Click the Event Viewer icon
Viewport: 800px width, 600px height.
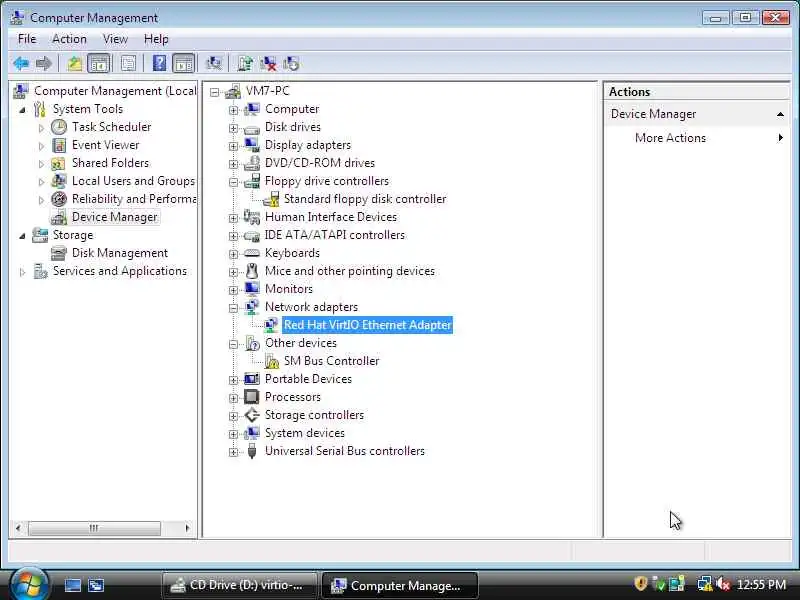tap(59, 145)
